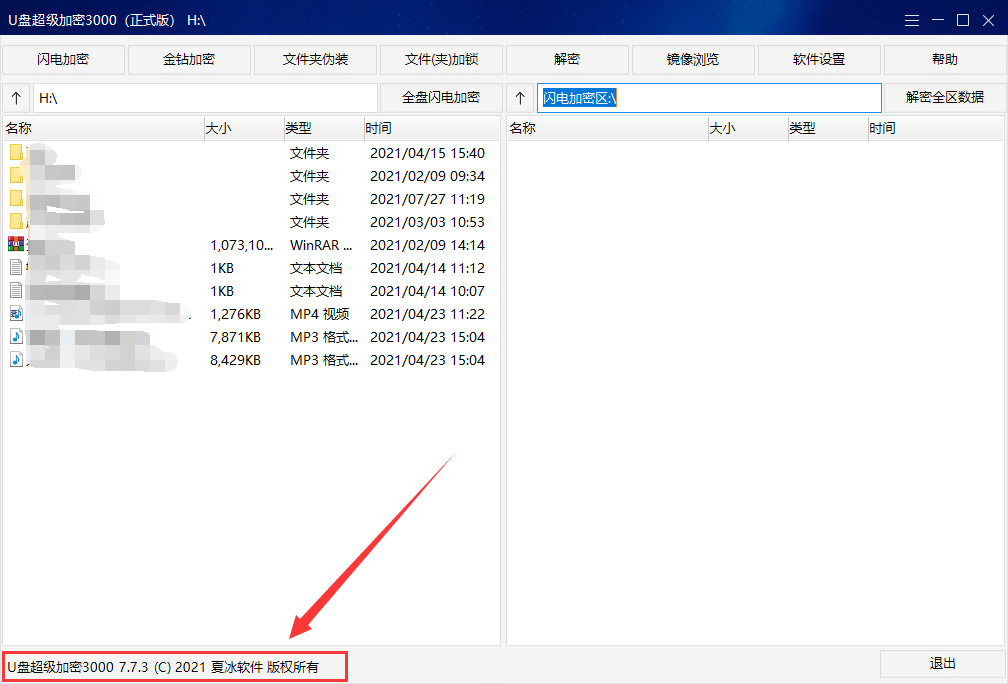Select text document icon dated 2021/04/14 11:12
1008x684 pixels.
click(x=16, y=267)
